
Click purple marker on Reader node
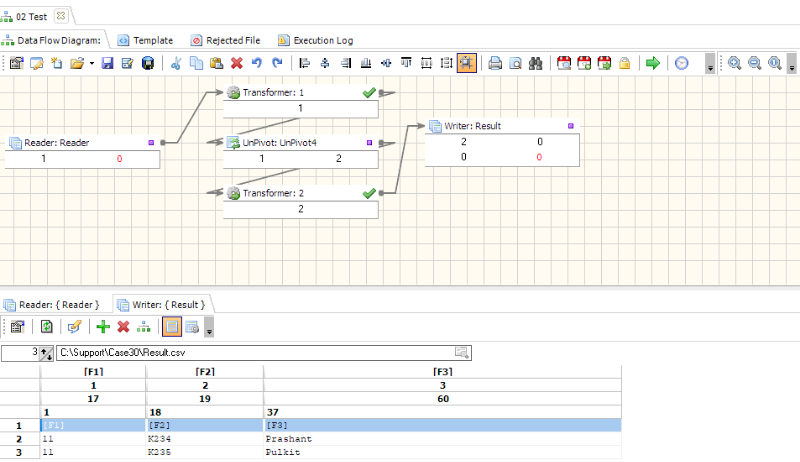151,142
